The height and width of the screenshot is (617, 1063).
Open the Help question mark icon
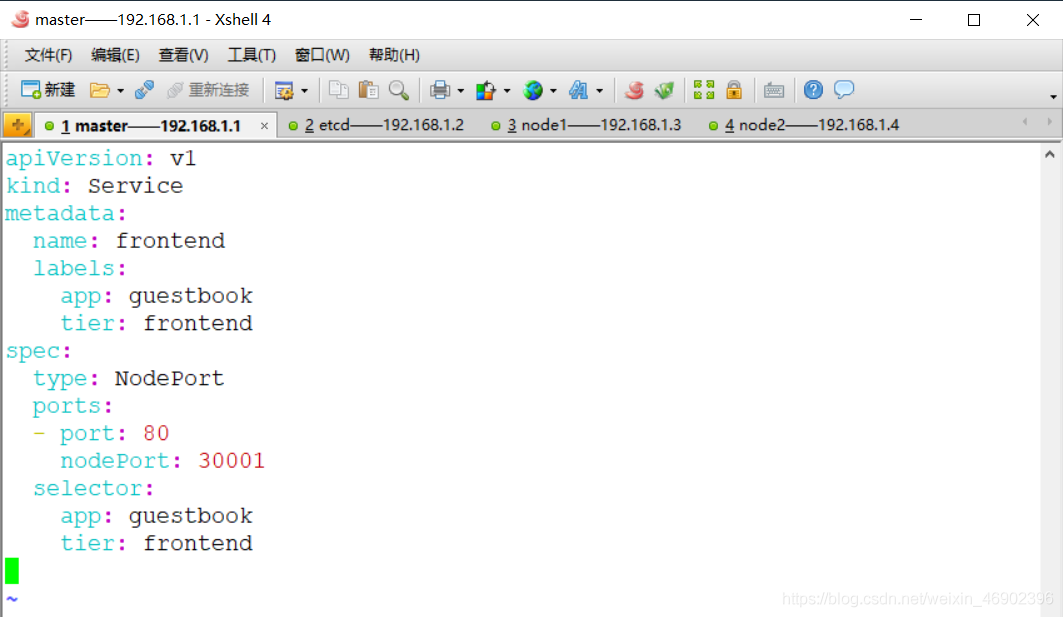(813, 89)
